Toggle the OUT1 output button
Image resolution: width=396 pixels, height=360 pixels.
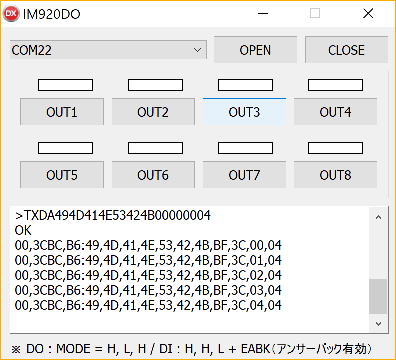coord(62,112)
